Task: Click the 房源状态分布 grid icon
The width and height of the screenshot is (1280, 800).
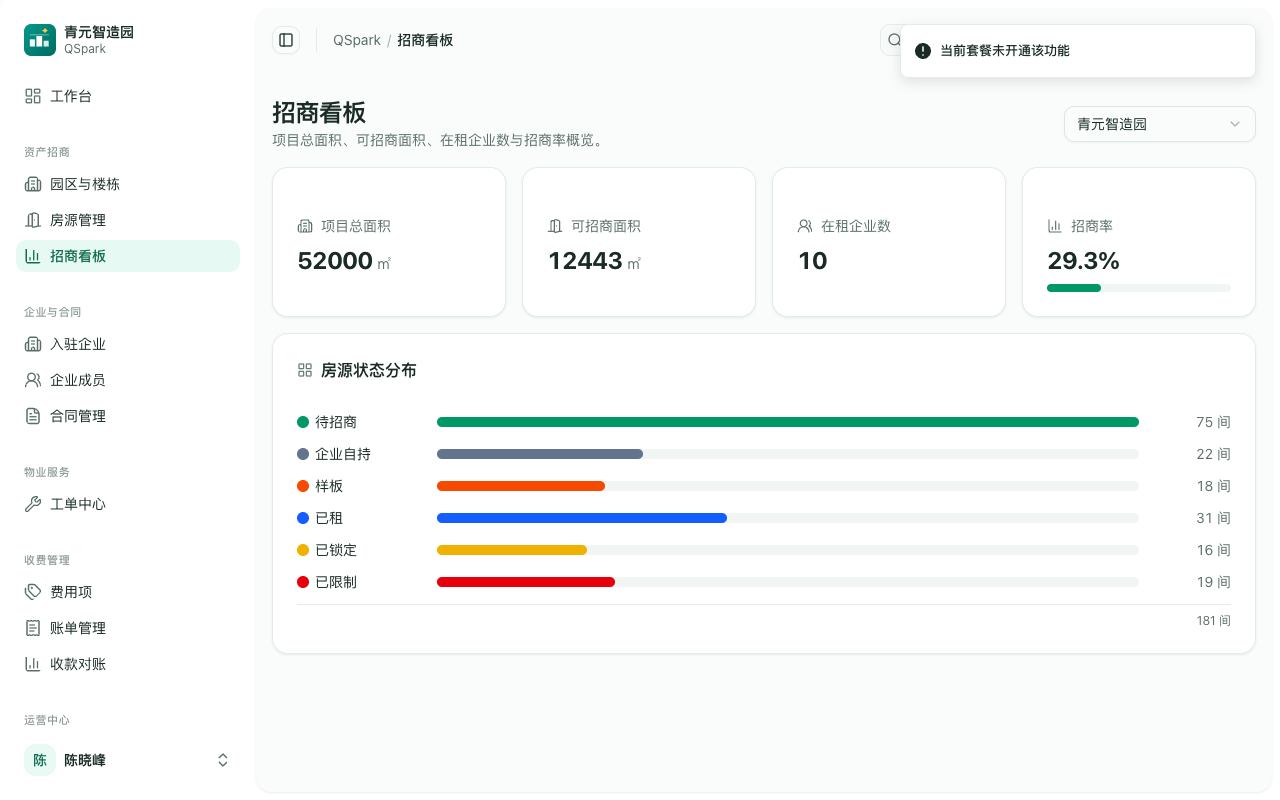Action: [x=305, y=370]
